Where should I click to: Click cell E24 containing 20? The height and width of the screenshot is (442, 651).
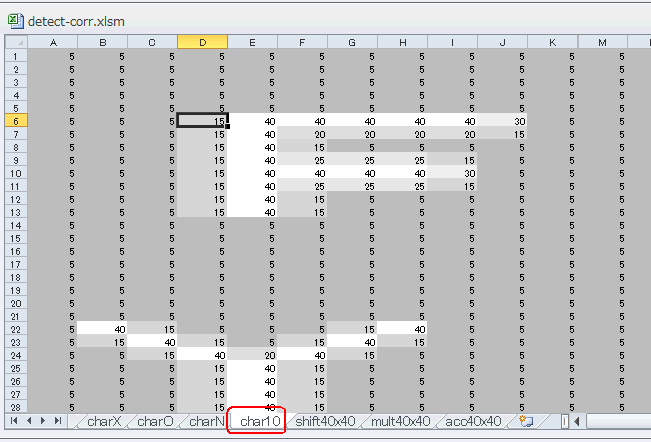(252, 355)
